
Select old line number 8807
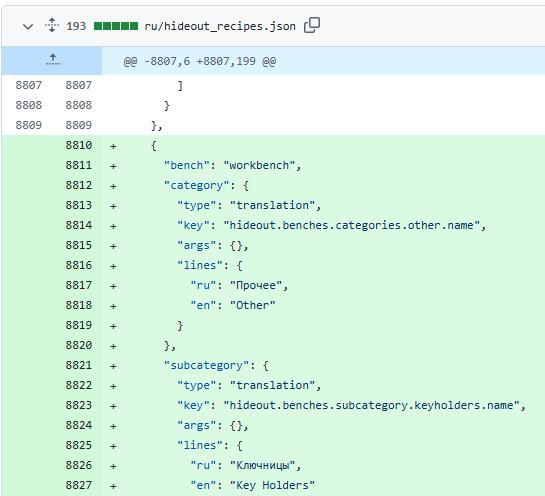pos(29,85)
